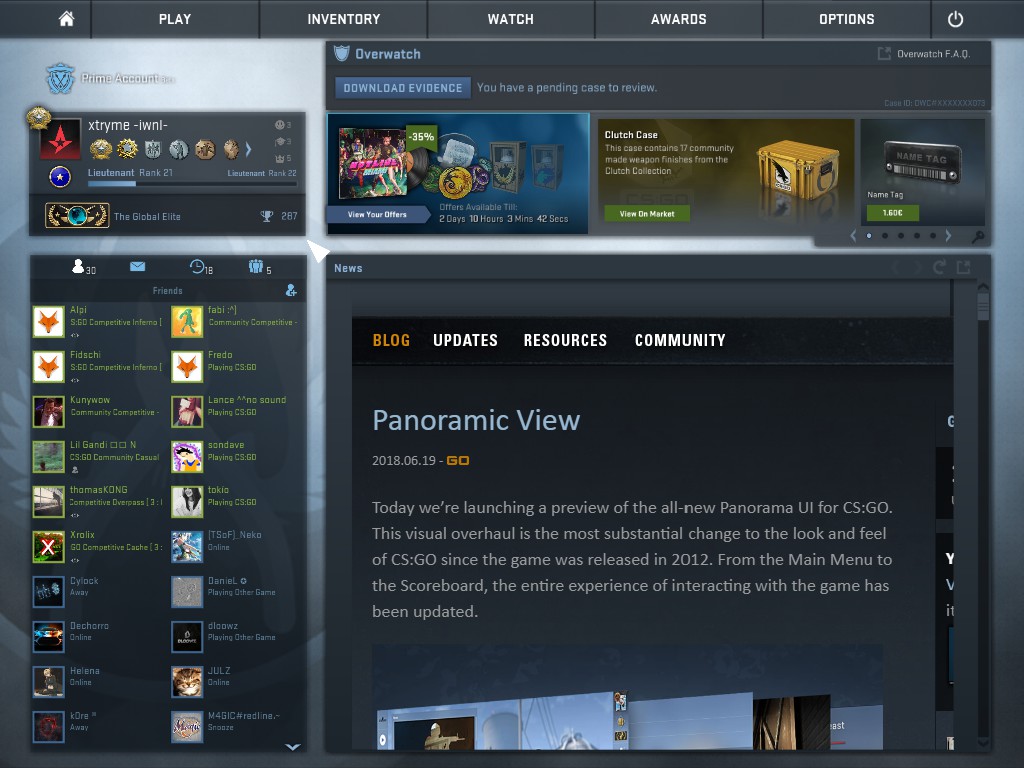
Task: Click the News scrollbar thumb
Action: point(983,306)
